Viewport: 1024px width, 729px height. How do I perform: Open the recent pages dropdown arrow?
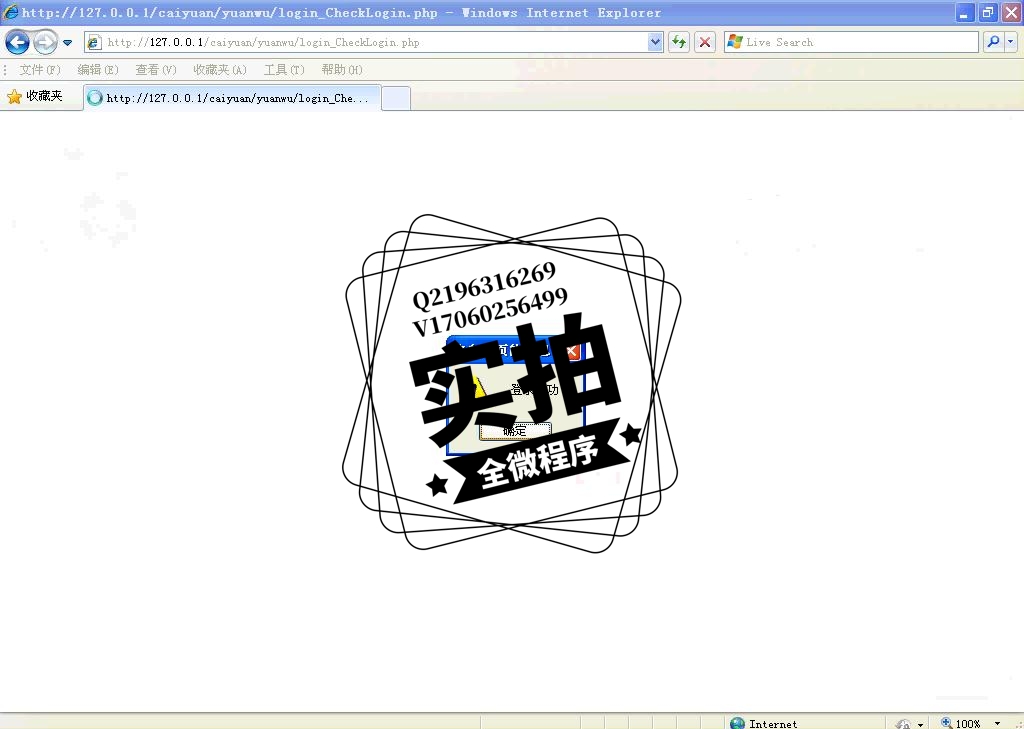pyautogui.click(x=67, y=43)
